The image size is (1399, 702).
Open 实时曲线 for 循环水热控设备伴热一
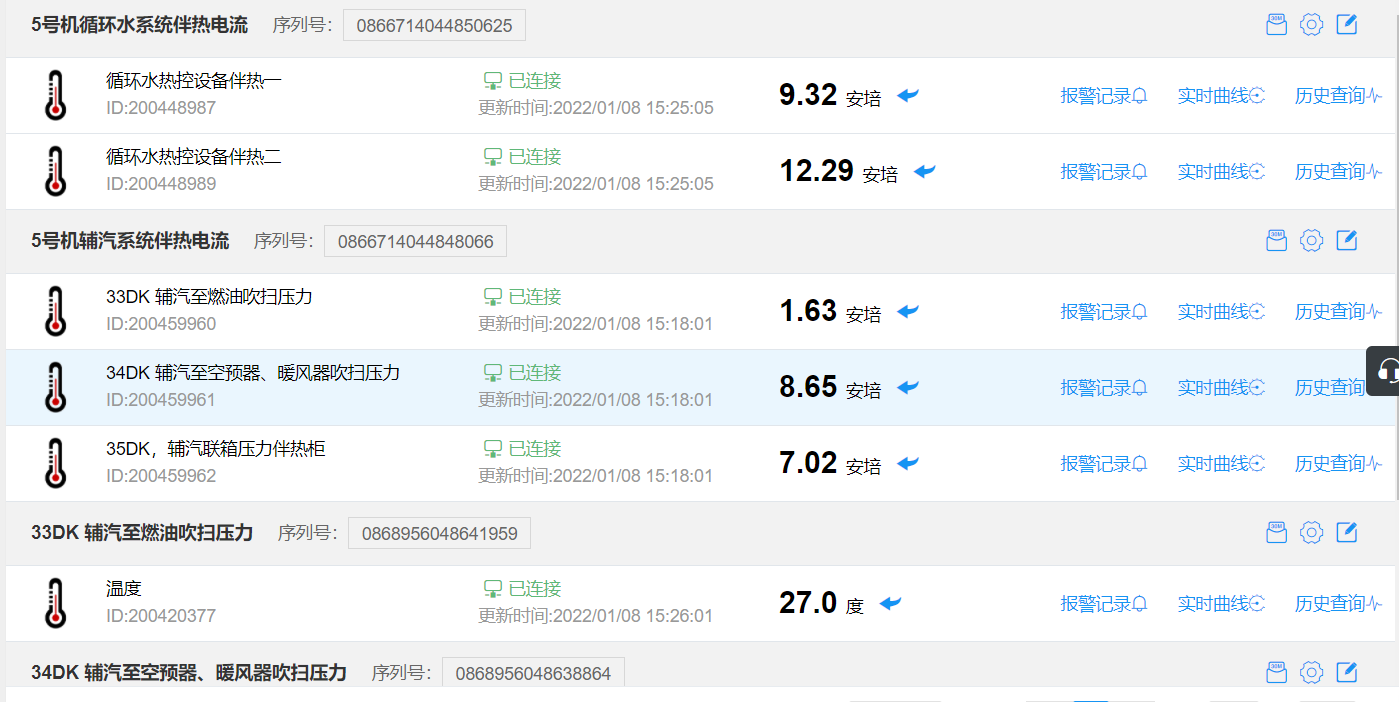pos(1221,96)
